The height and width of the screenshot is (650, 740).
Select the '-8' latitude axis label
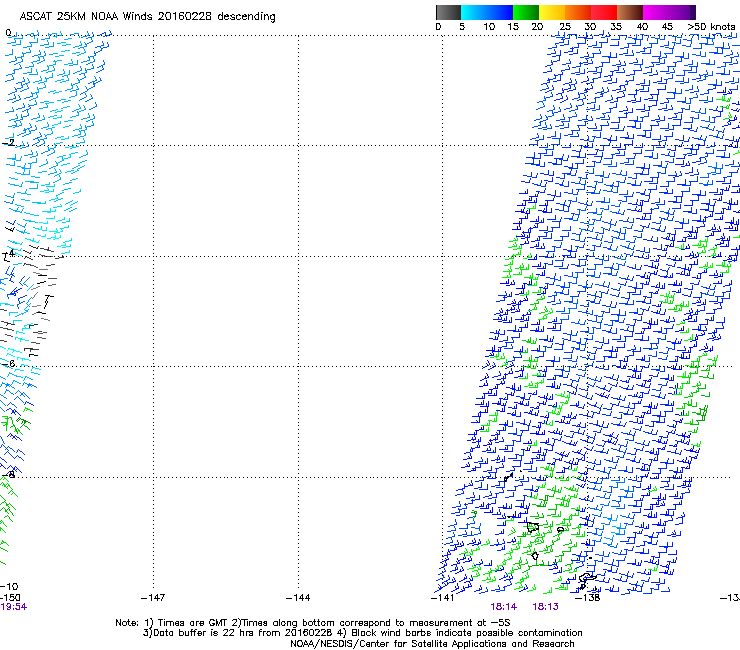8,474
